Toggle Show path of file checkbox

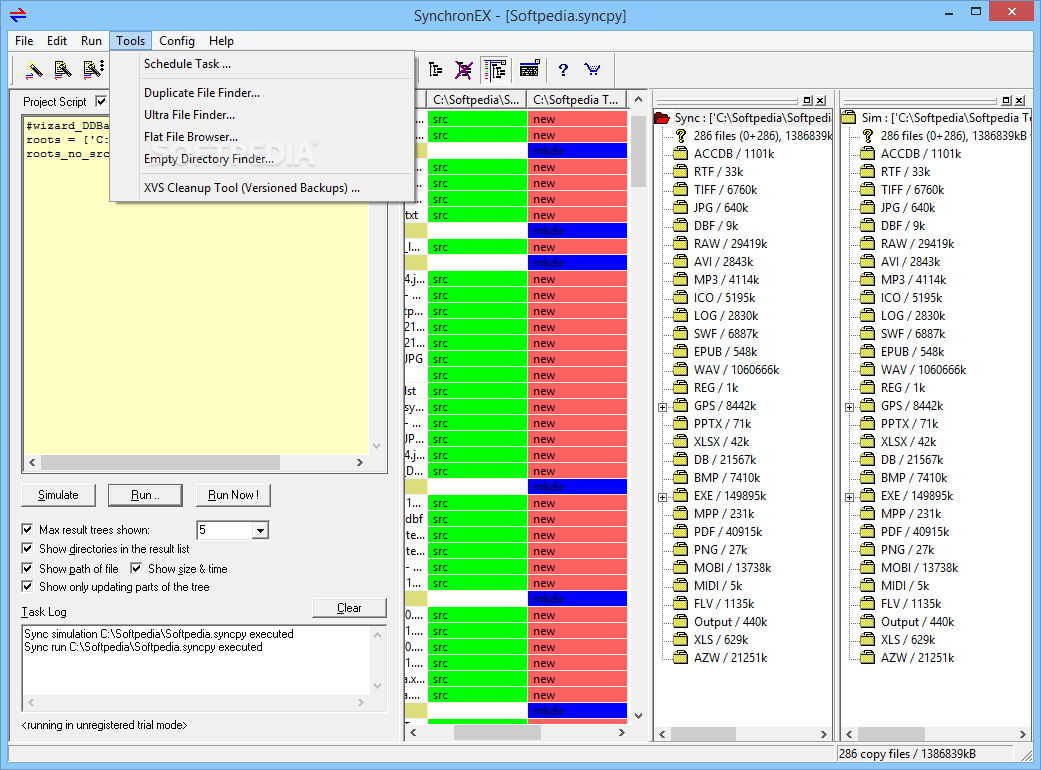(x=27, y=568)
